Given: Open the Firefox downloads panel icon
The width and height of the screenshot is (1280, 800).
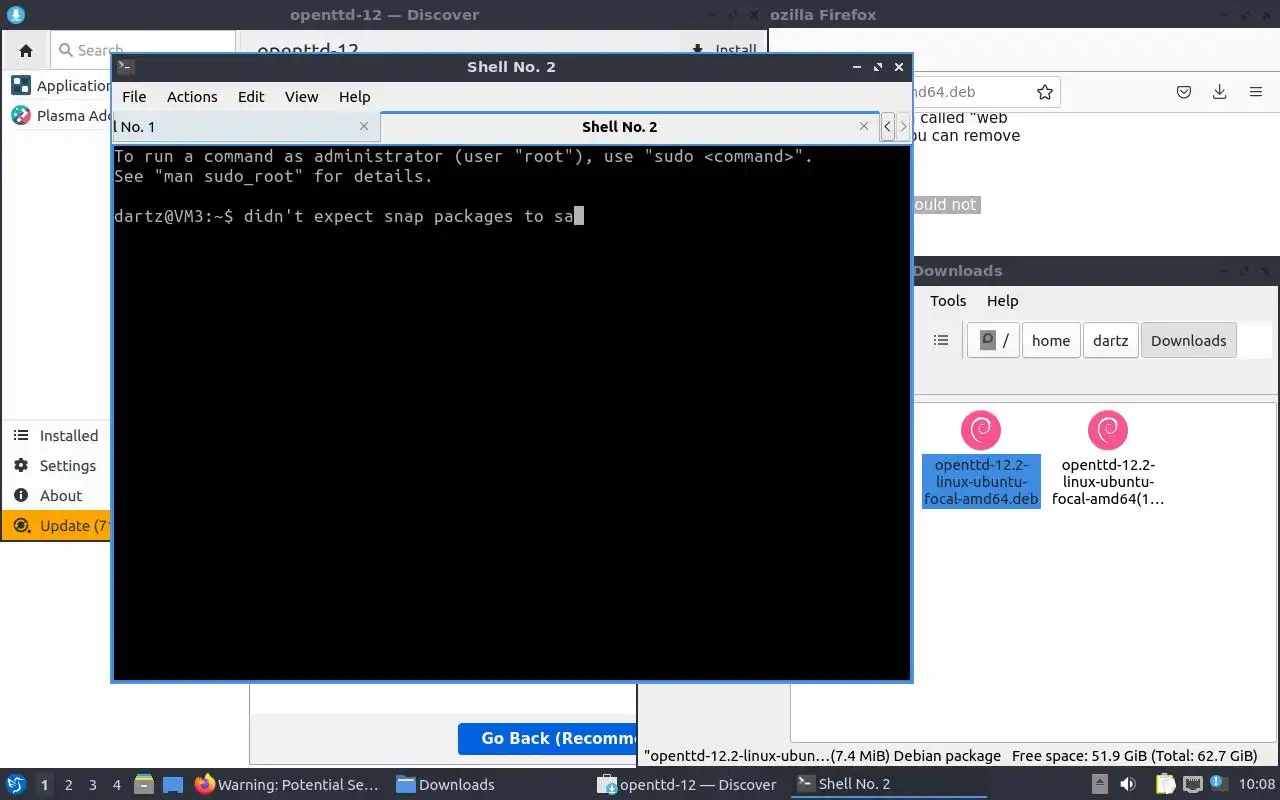Looking at the screenshot, I should click(1220, 92).
